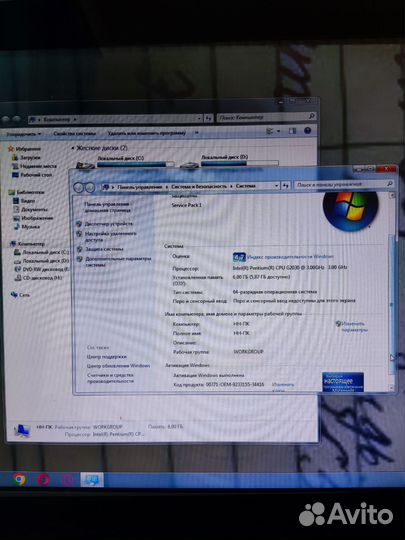Viewport: 405px width, 540px height.
Task: Click scroll down arrow in System window
Action: pos(392,388)
